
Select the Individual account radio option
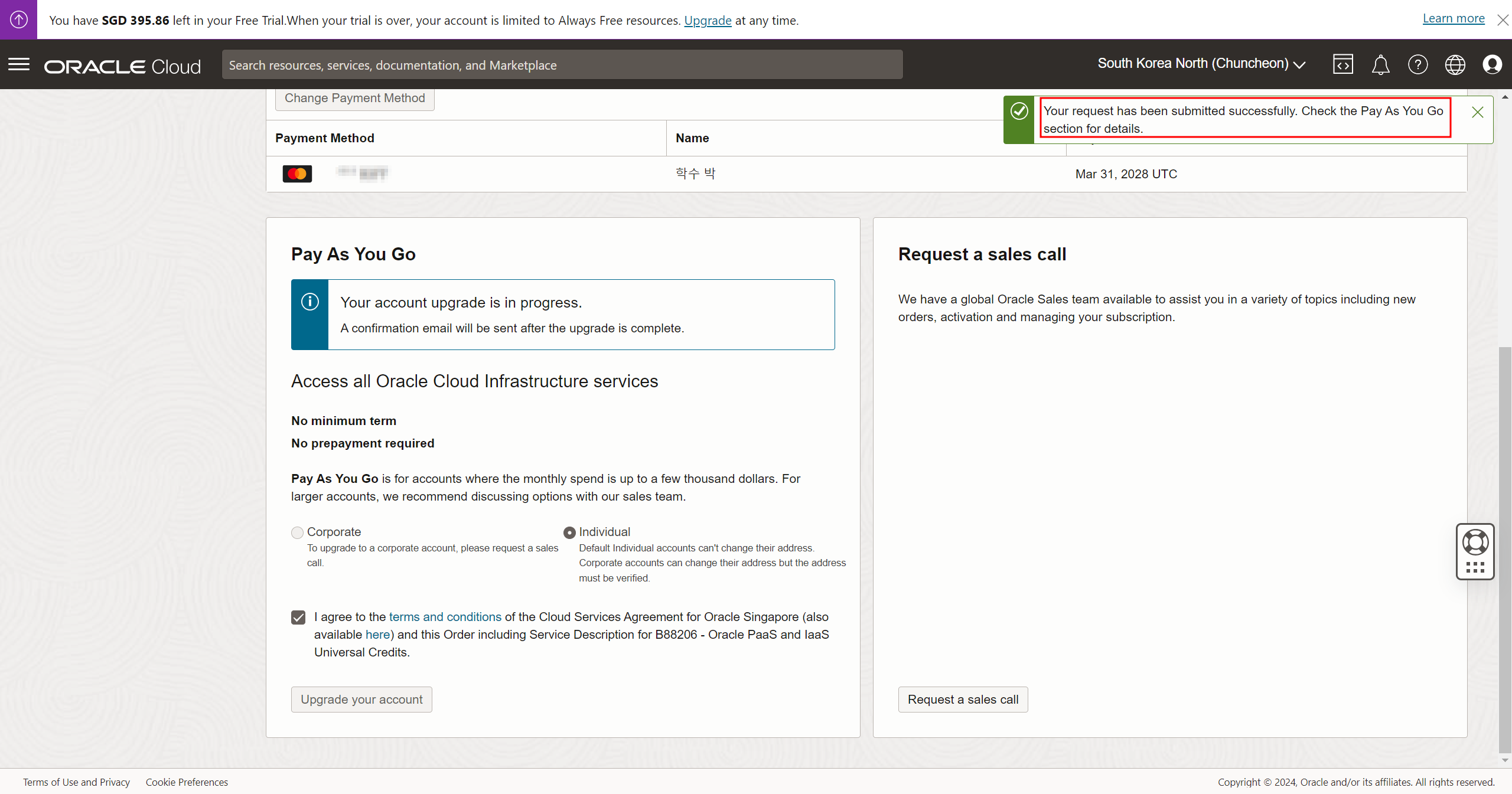coord(569,532)
